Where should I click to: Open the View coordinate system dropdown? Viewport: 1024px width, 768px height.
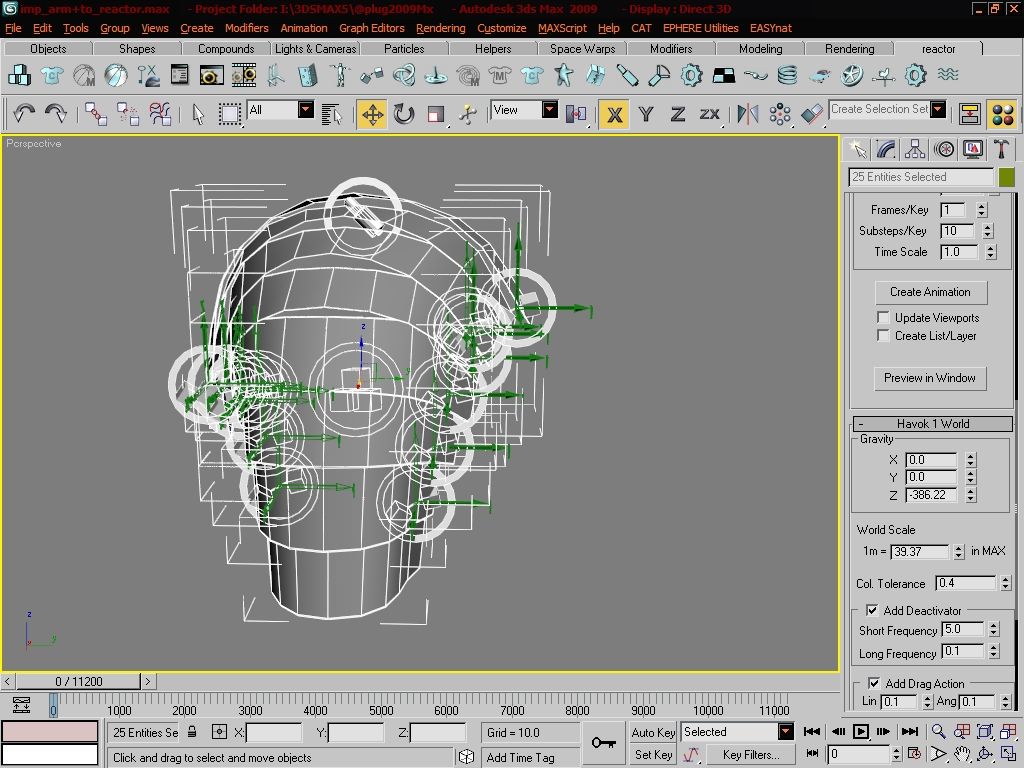pyautogui.click(x=550, y=109)
